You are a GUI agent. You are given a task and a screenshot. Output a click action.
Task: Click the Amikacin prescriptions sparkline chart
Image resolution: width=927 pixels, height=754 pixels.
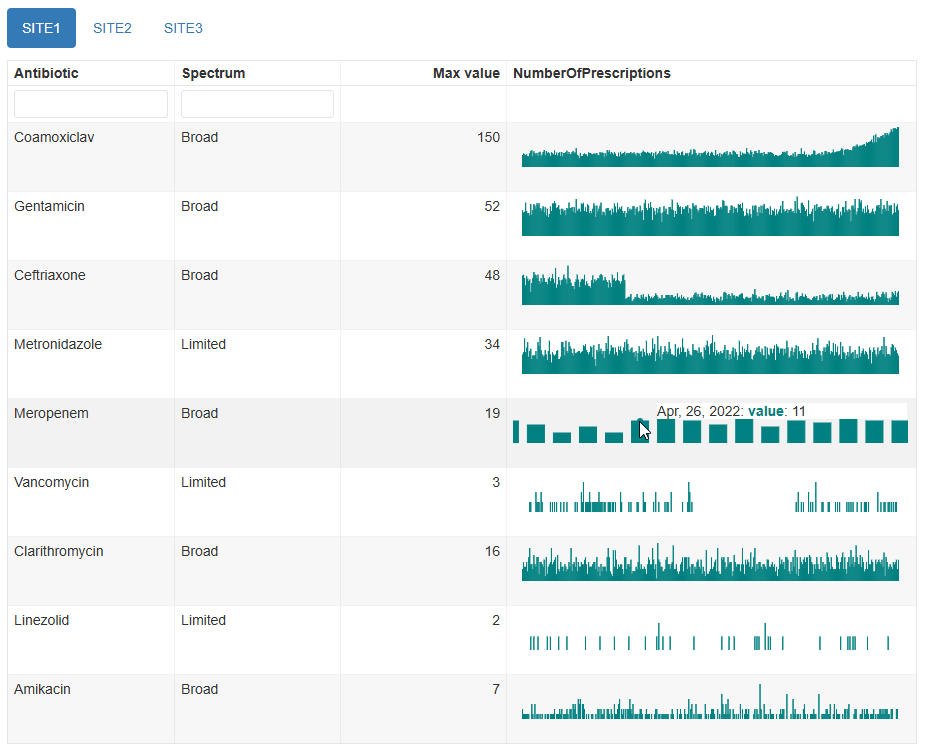[x=710, y=707]
